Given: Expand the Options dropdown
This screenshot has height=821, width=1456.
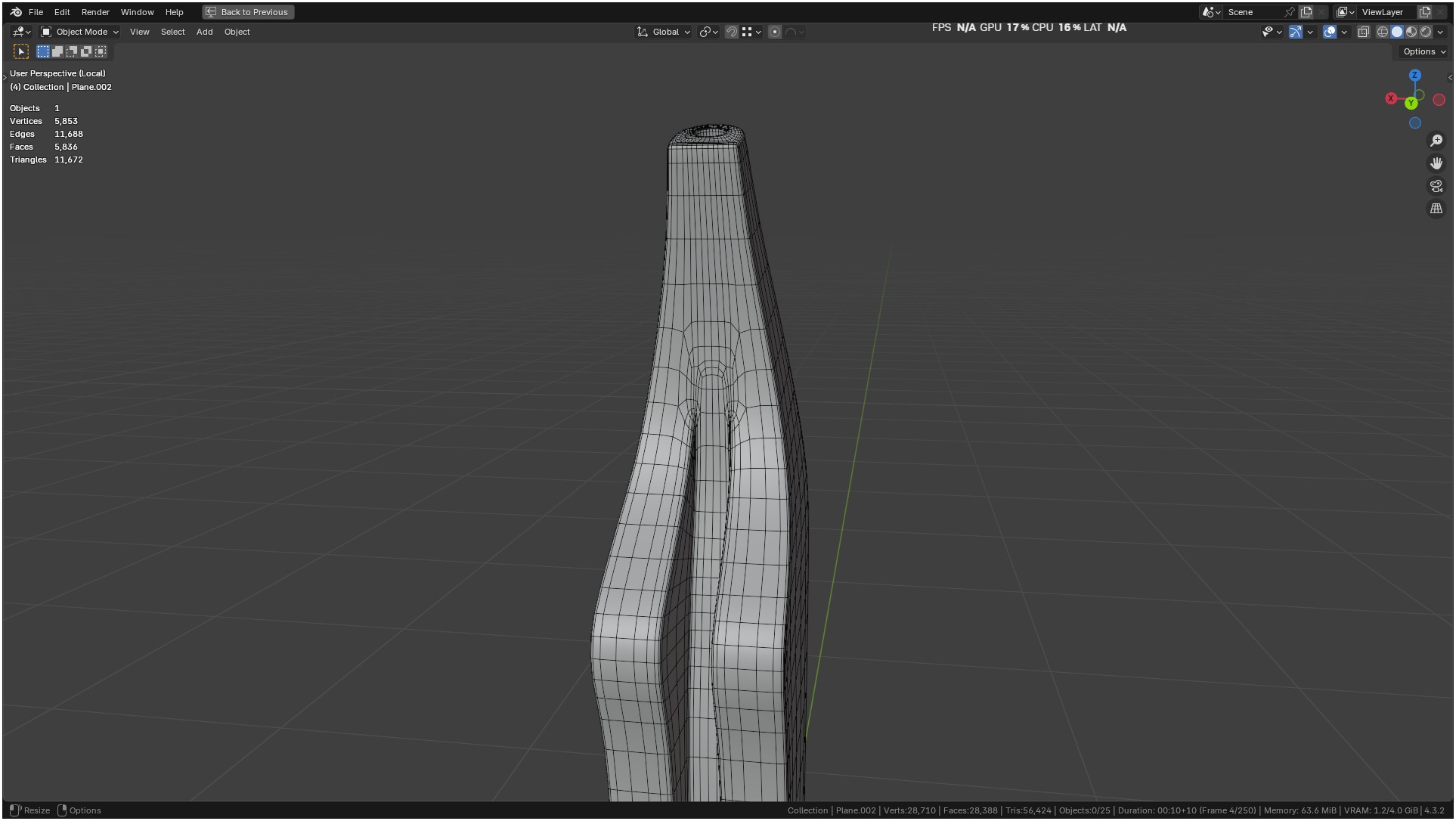Looking at the screenshot, I should pyautogui.click(x=1424, y=51).
